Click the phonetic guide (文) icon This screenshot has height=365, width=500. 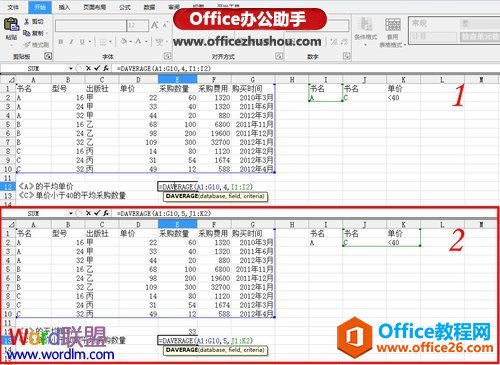(160, 42)
